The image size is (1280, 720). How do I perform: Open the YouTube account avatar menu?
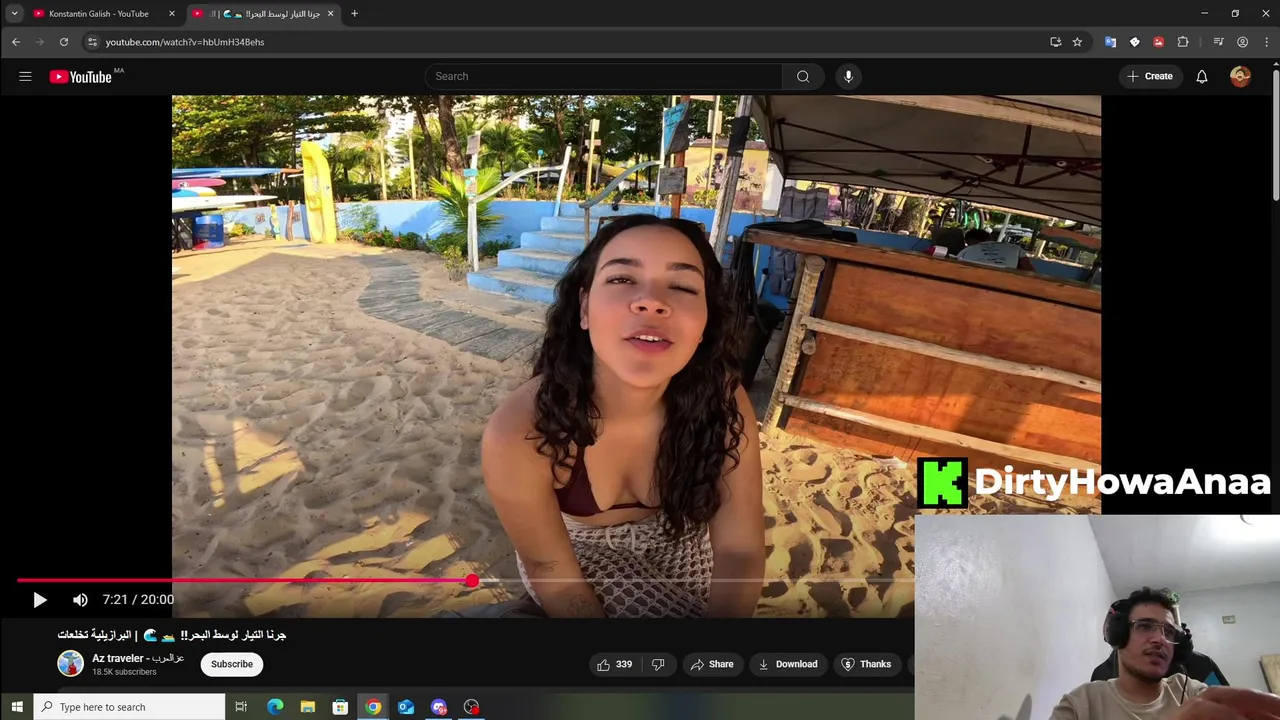[x=1240, y=76]
